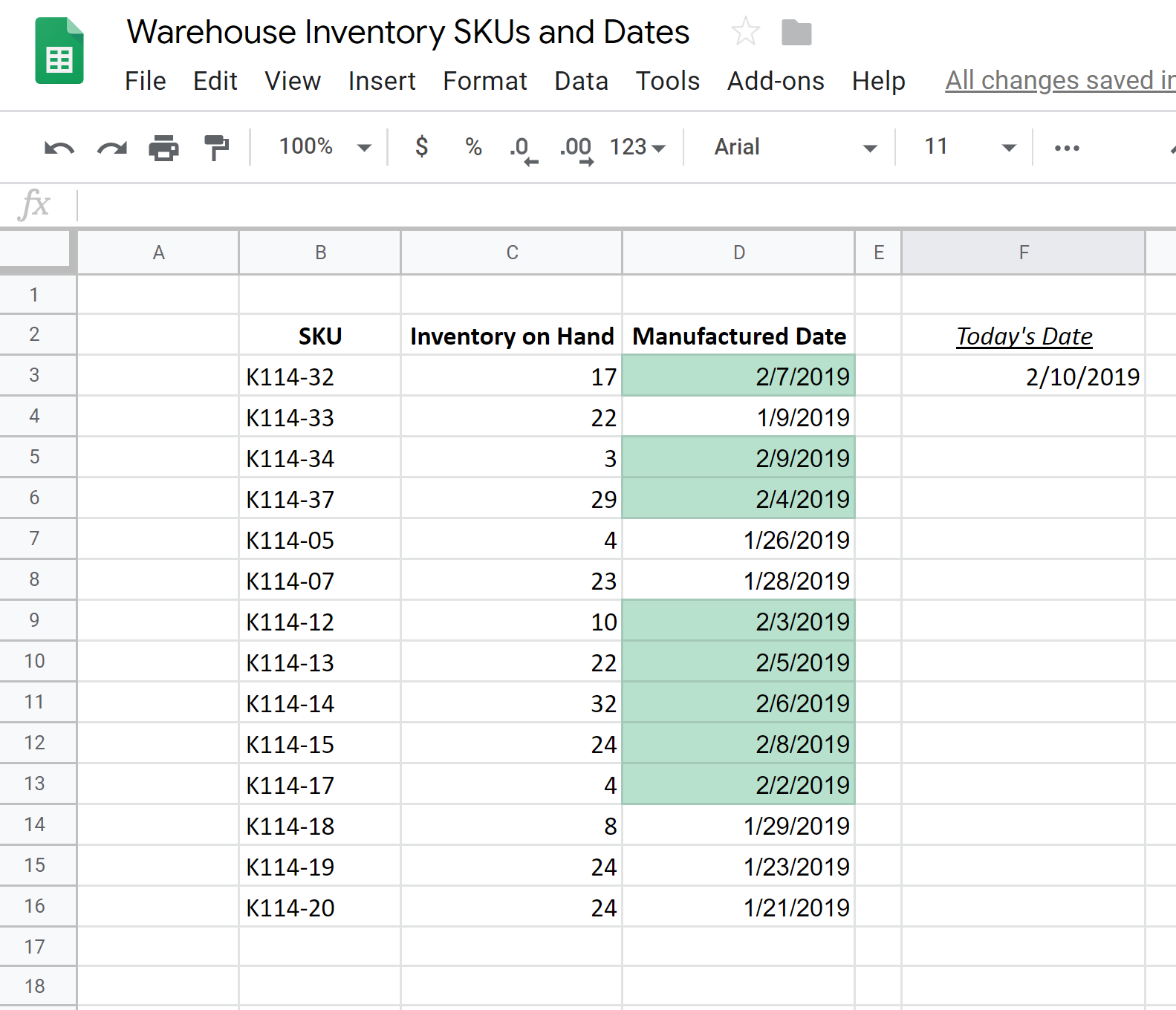Screen dimensions: 1176x1010
Task: Click the Redo arrow icon
Action: [112, 148]
